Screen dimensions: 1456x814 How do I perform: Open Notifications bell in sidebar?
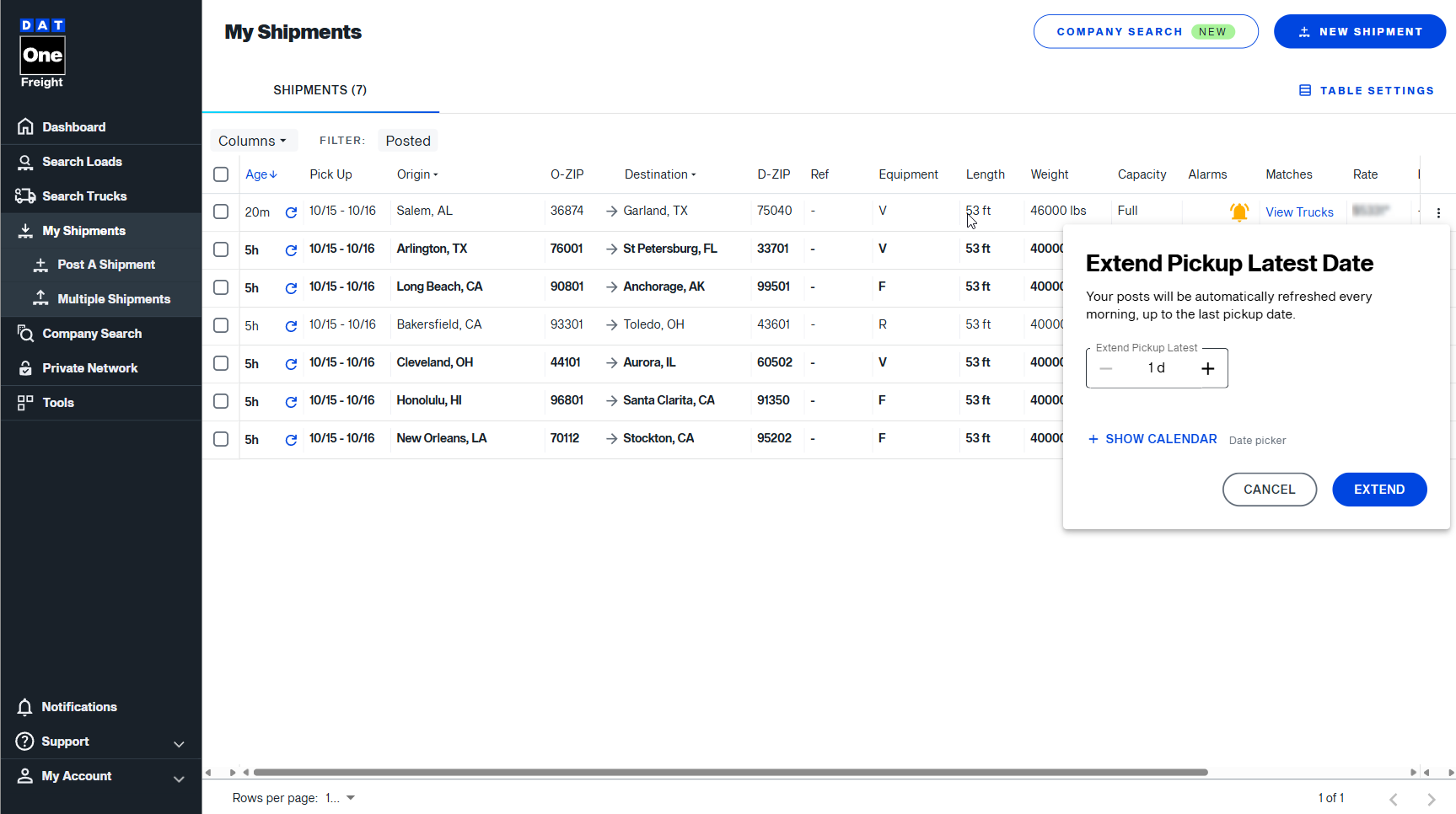[x=25, y=707]
